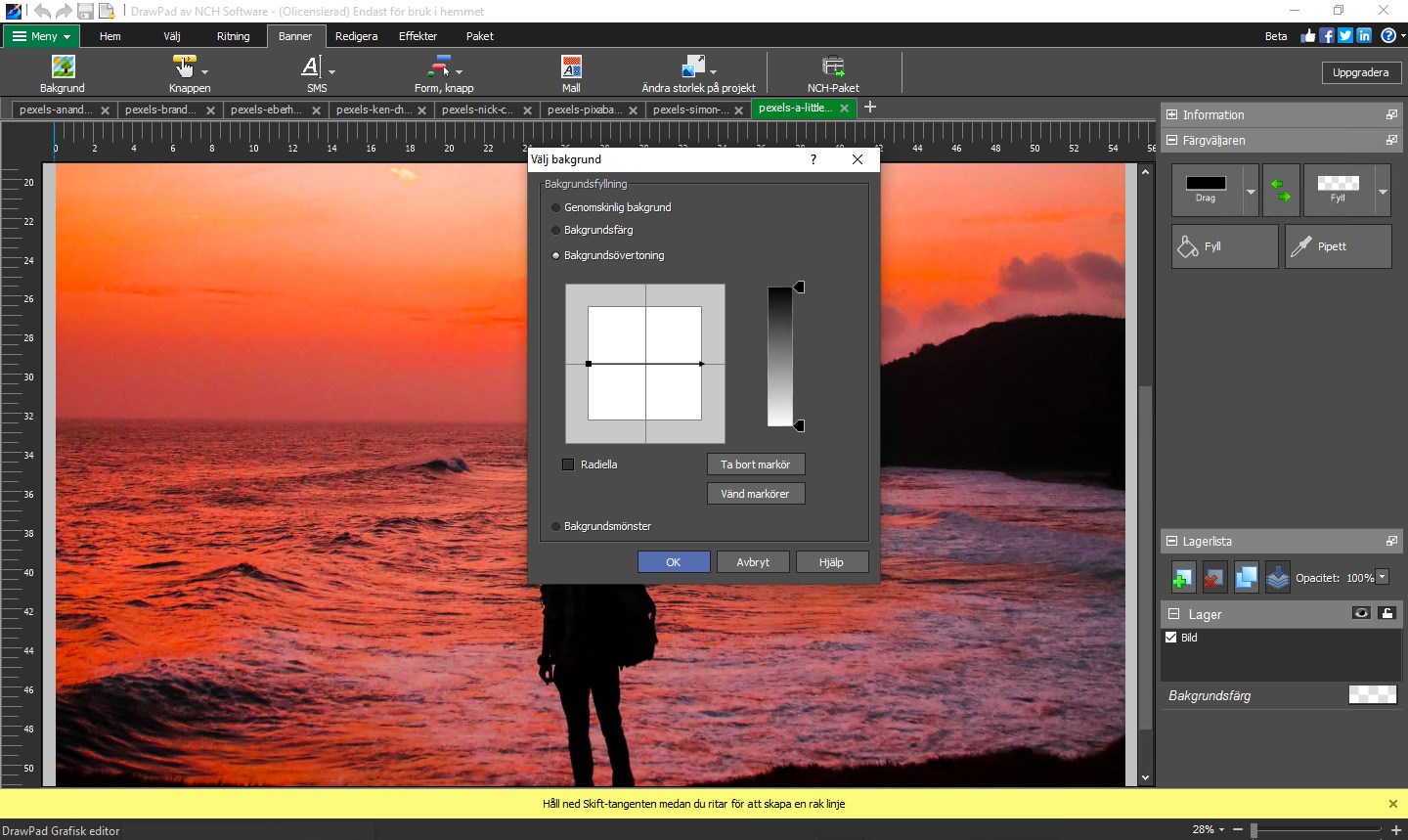Open the Opacitet percentage dropdown
This screenshot has width=1408, height=840.
[1383, 577]
